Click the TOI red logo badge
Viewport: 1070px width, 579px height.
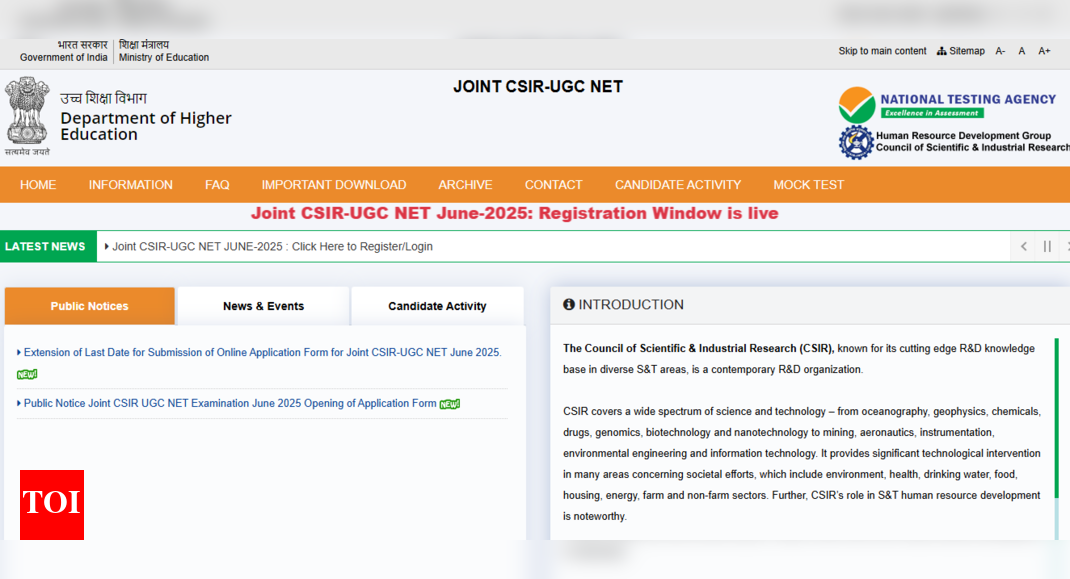tap(52, 504)
